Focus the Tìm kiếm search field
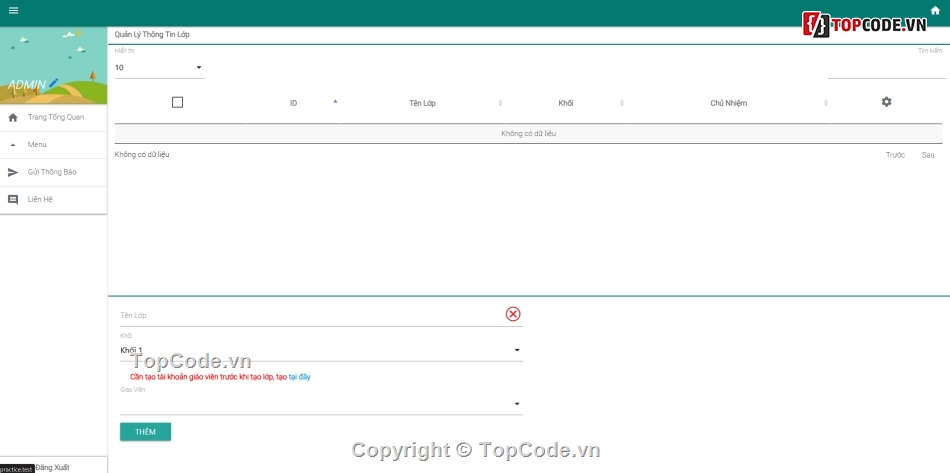Screen dimensions: 950x473 886,70
